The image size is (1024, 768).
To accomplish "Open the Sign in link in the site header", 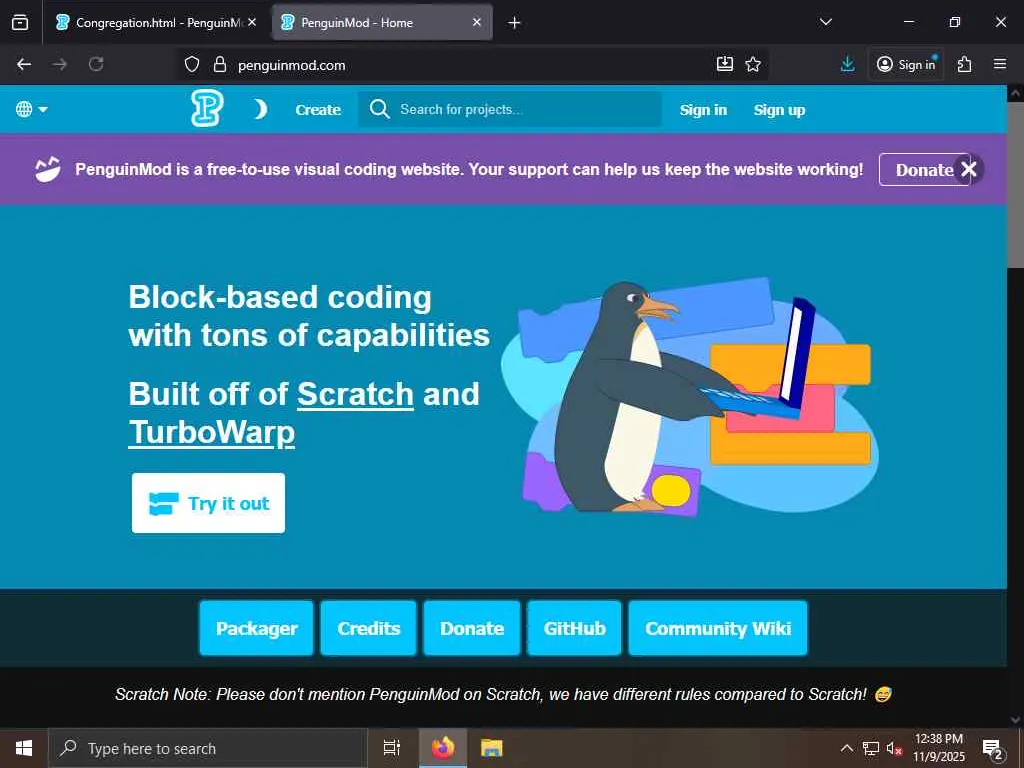I will [703, 110].
